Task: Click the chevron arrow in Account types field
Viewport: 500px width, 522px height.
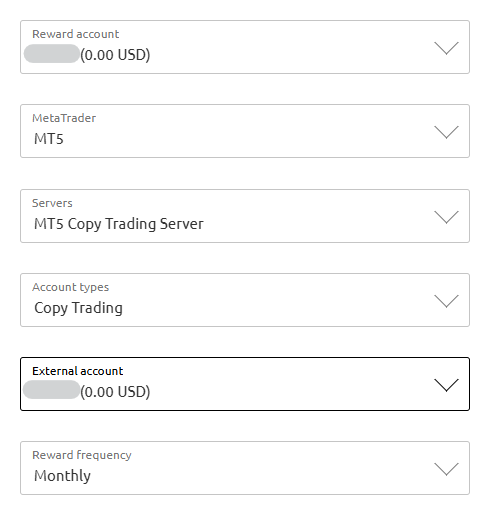Action: pos(446,301)
